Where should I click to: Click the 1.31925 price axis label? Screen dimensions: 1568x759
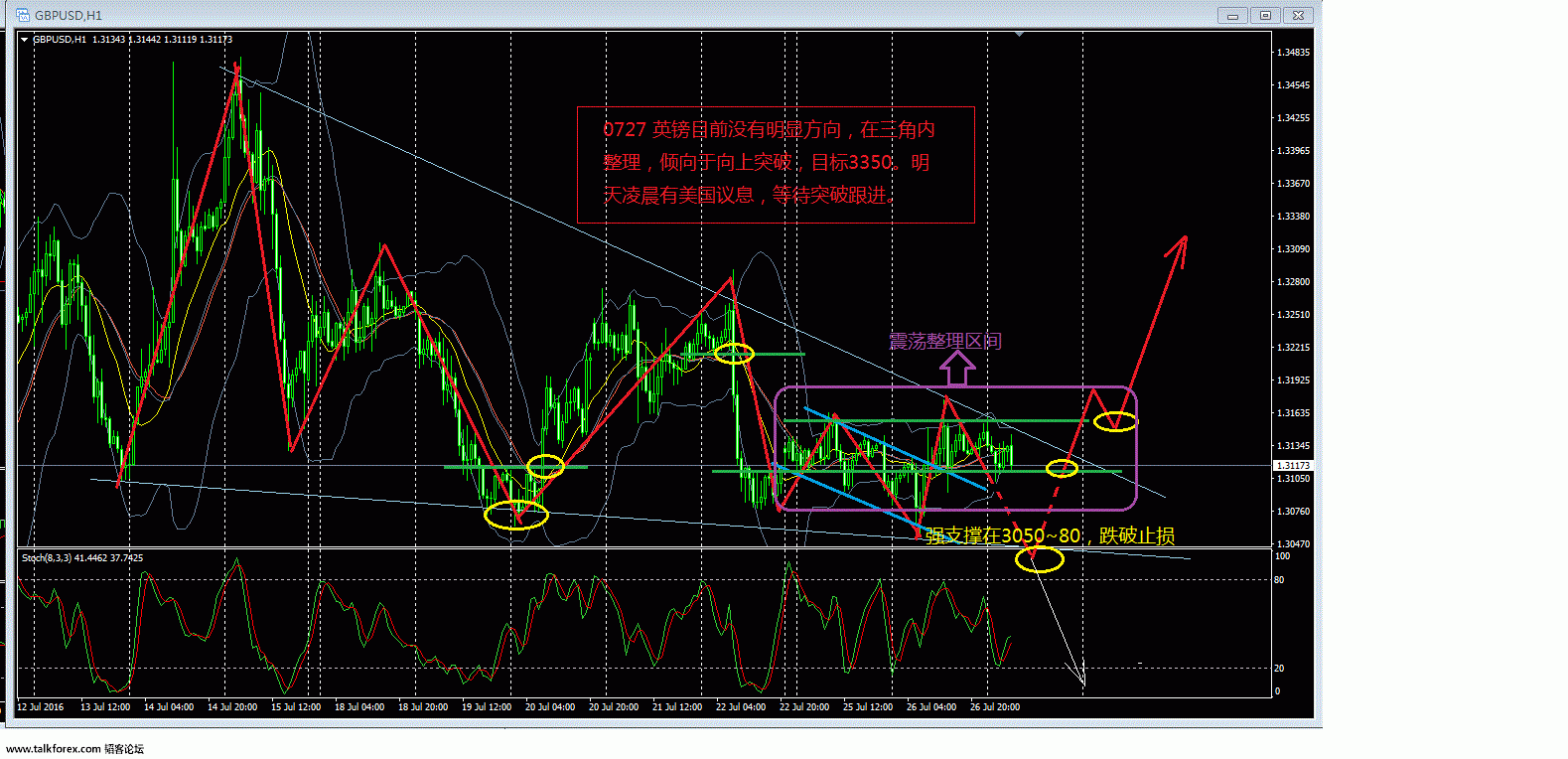click(x=1293, y=379)
